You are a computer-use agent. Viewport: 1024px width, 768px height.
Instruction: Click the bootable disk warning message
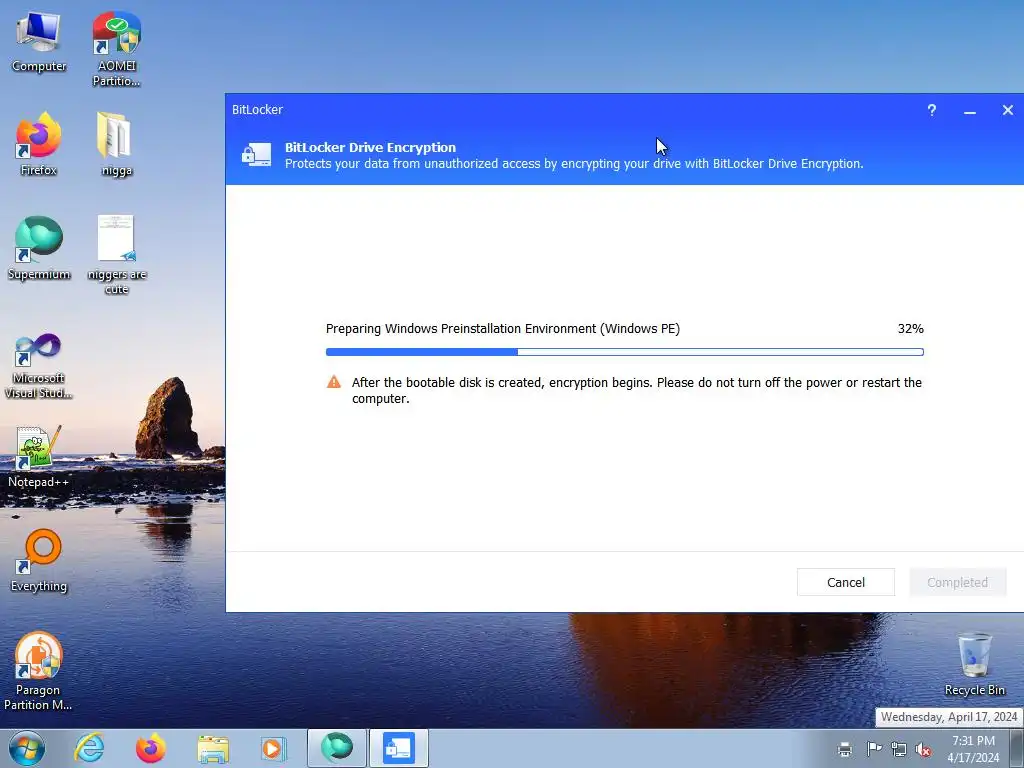(x=637, y=390)
